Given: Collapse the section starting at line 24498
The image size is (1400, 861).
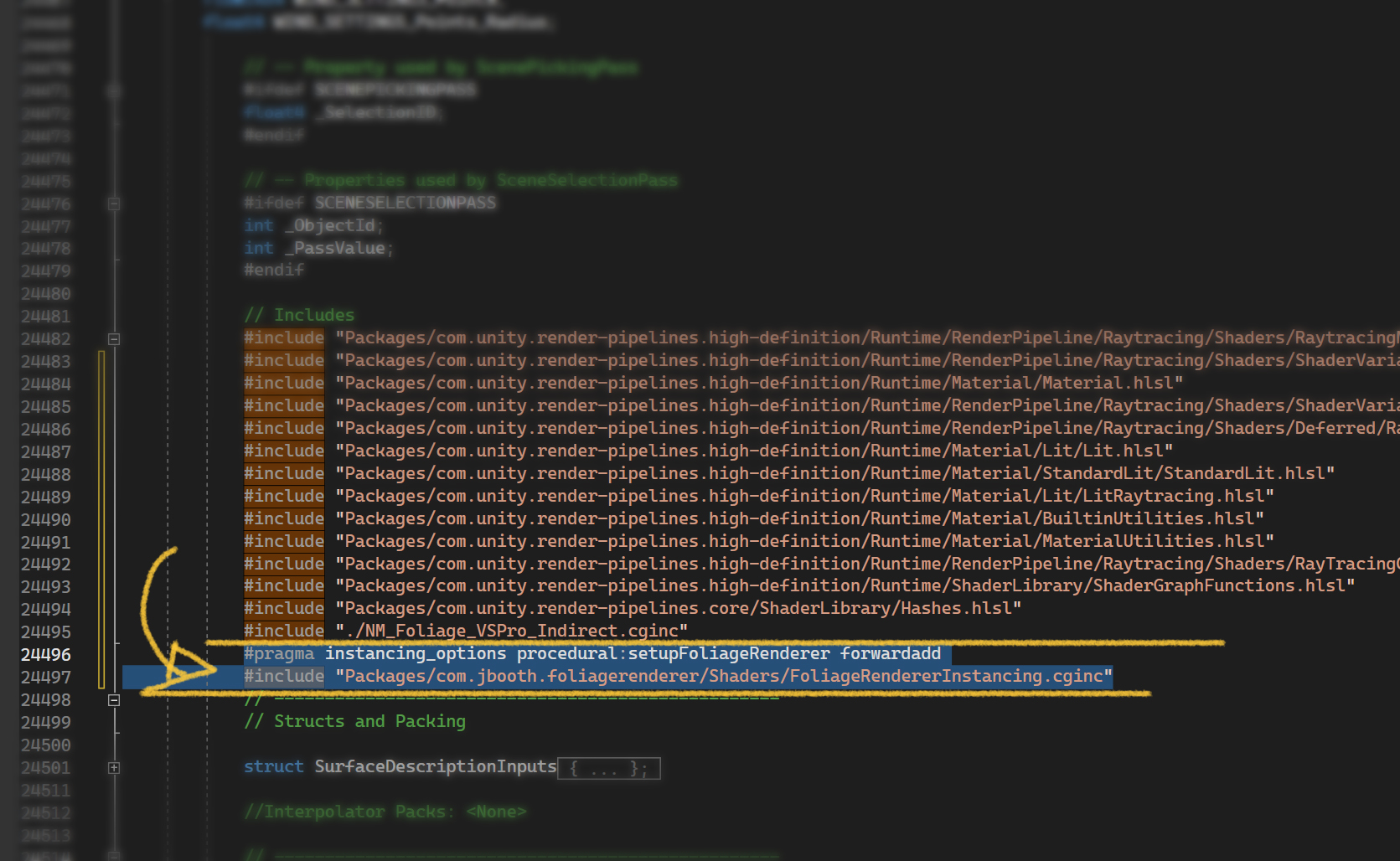Looking at the screenshot, I should point(114,700).
